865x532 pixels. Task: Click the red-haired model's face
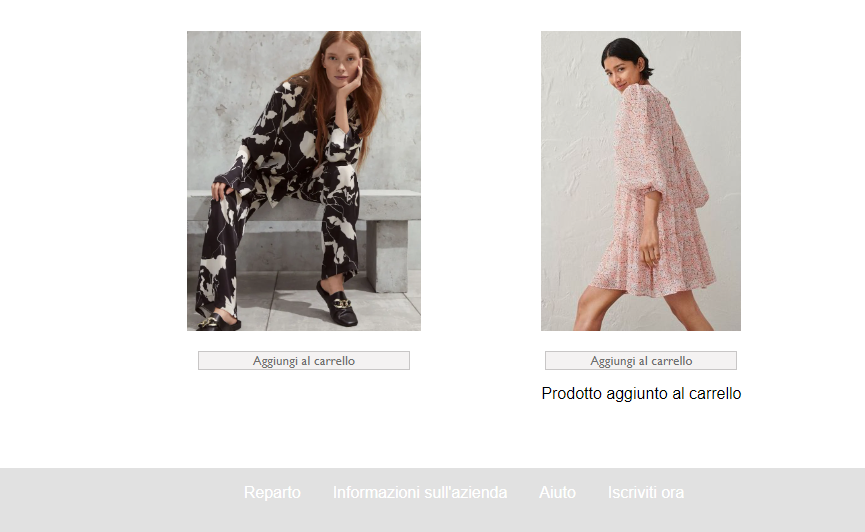pyautogui.click(x=340, y=63)
